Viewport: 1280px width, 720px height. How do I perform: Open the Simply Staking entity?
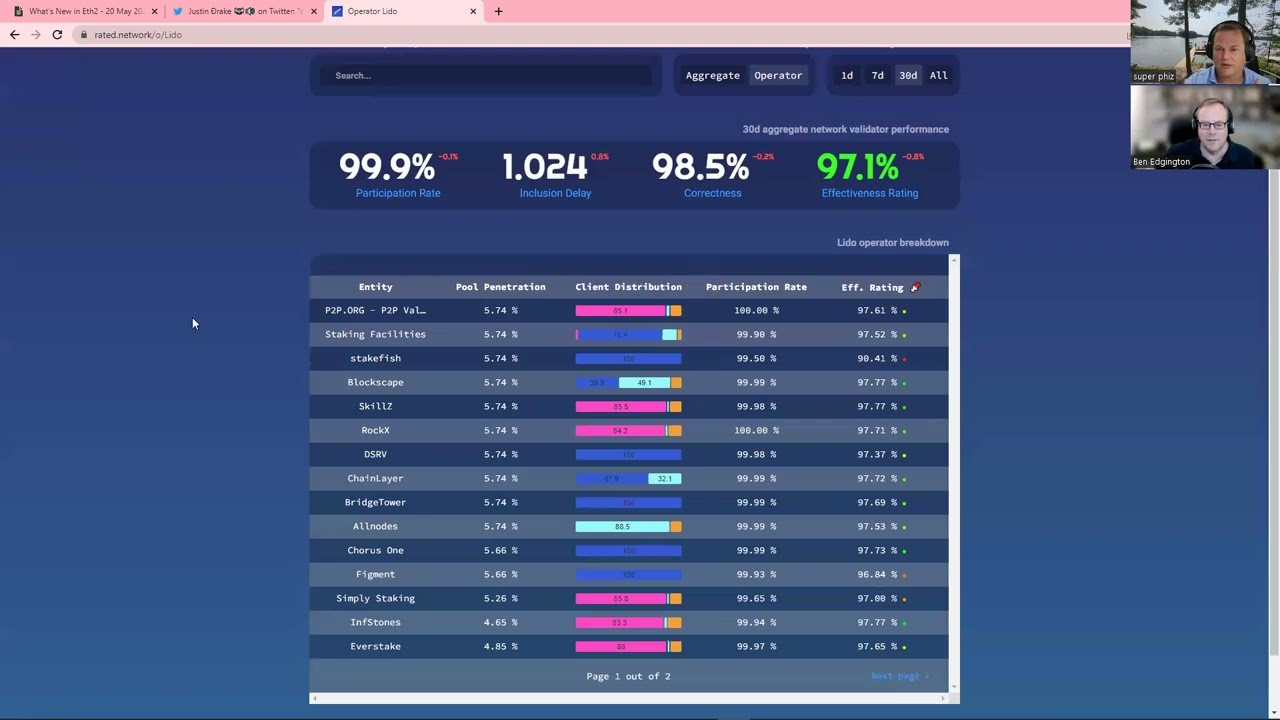point(375,598)
